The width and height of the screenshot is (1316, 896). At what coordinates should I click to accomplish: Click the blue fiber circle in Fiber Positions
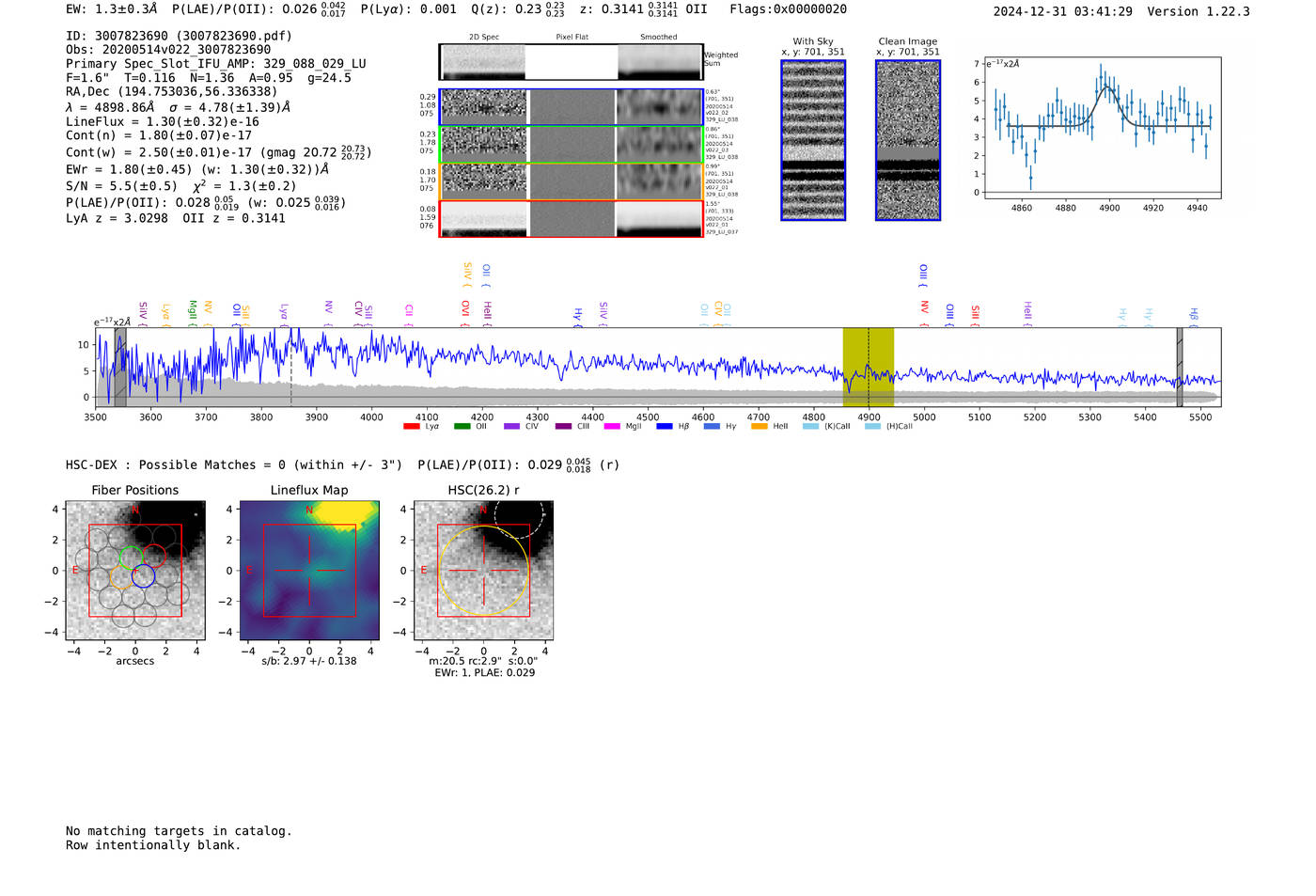[143, 576]
